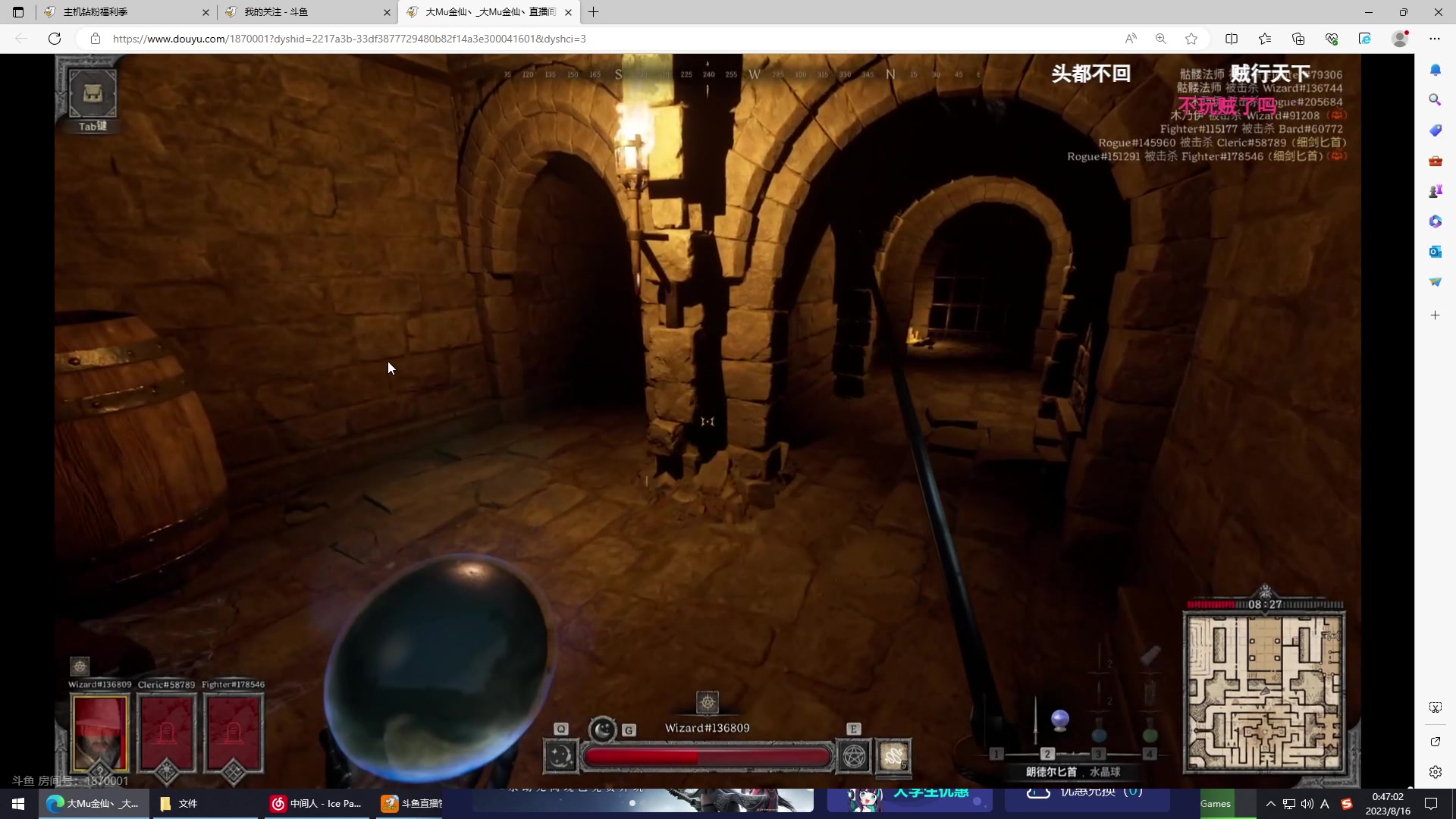Reload page in Internet Explorer mode

click(x=1365, y=39)
